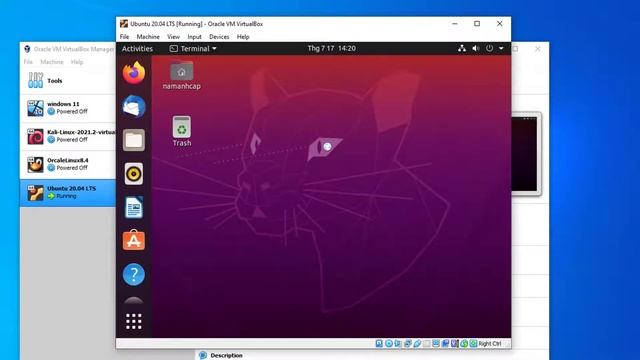Click network adapter icon in VM status bar
This screenshot has height=360, width=640.
407,343
